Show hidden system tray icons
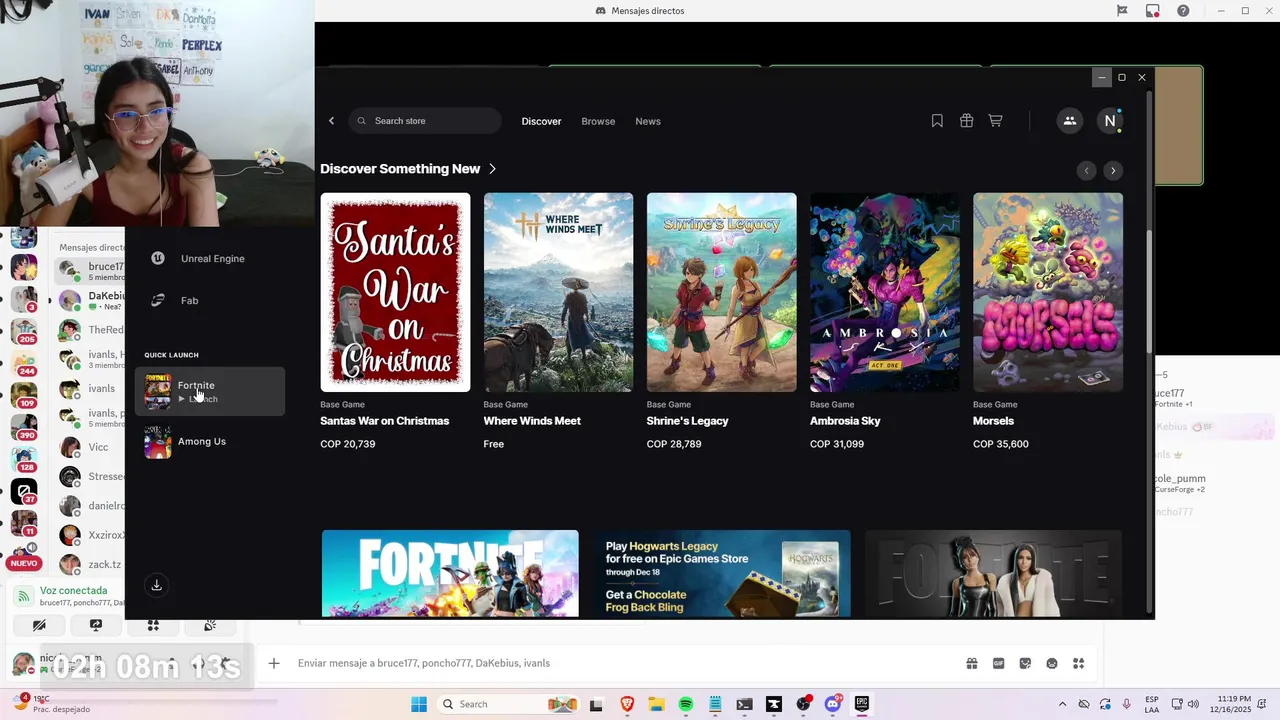The width and height of the screenshot is (1280, 720). 1062,704
